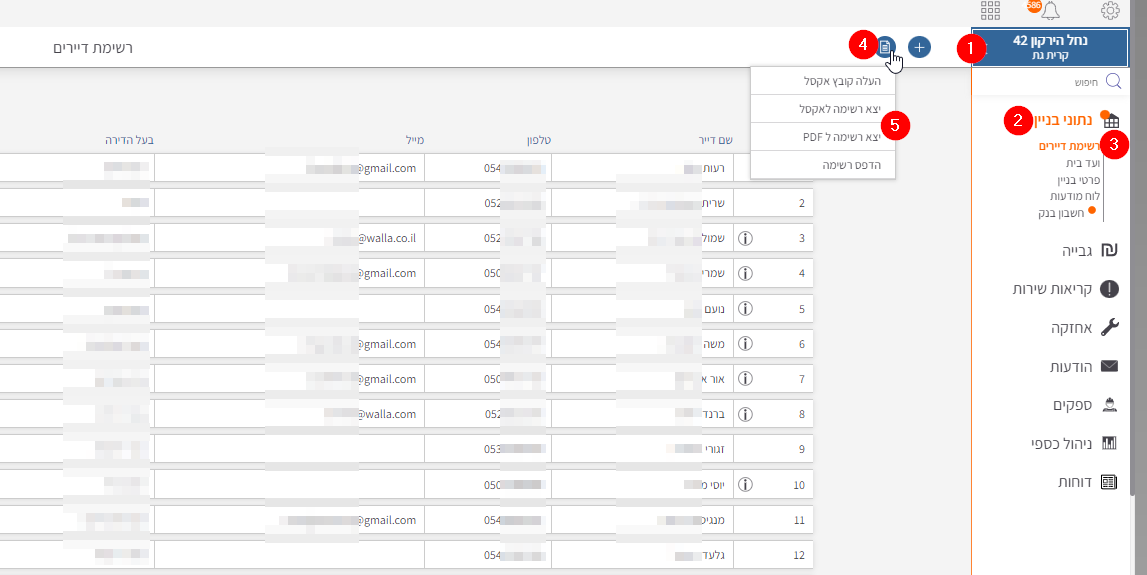
Task: Go to חשבון בנק in the sidebar
Action: [1060, 212]
